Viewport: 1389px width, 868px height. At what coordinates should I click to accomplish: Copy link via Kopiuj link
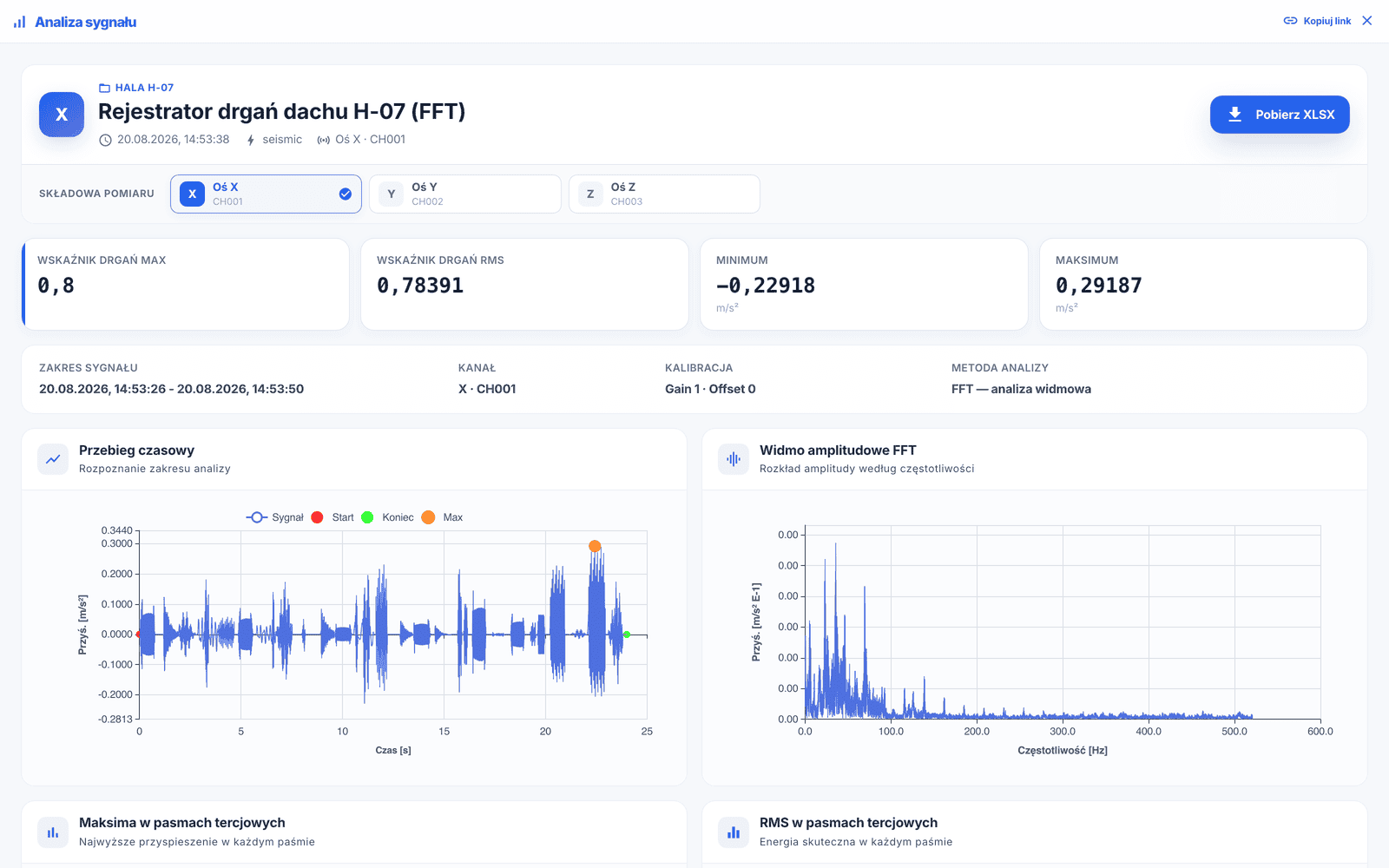point(1317,21)
